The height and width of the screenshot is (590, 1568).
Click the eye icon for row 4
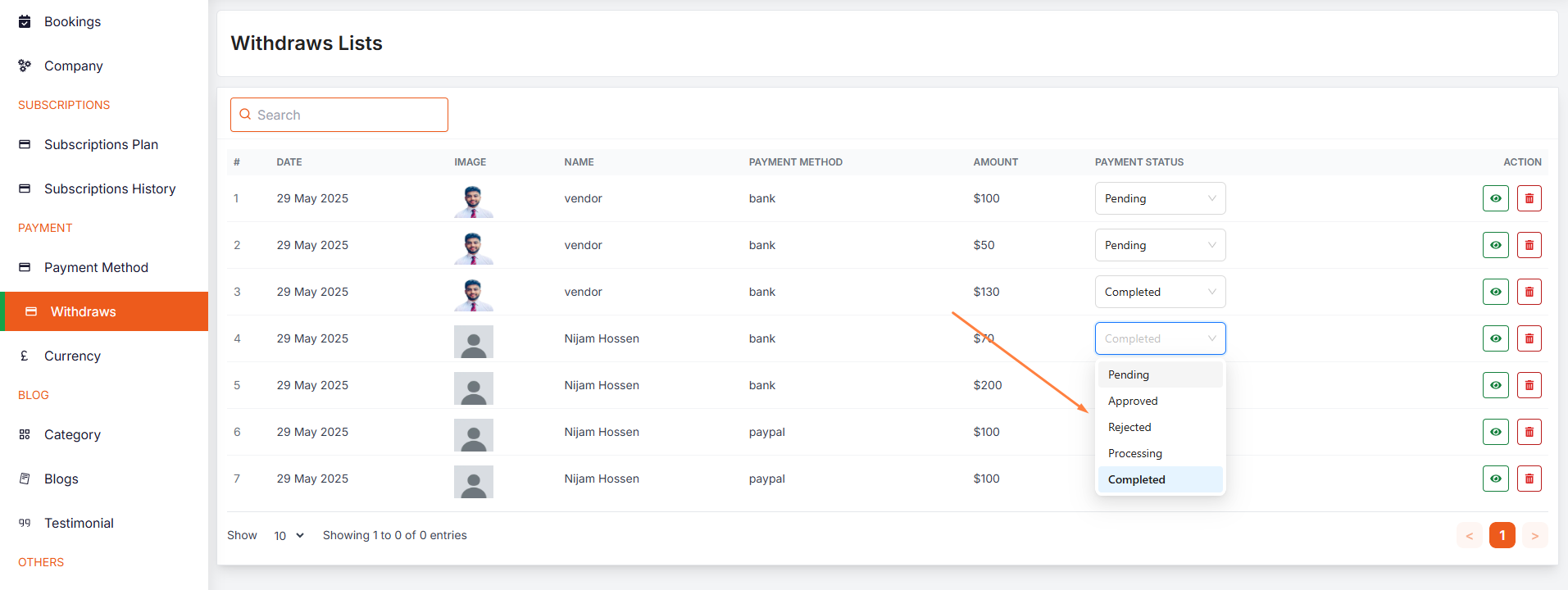click(x=1495, y=338)
